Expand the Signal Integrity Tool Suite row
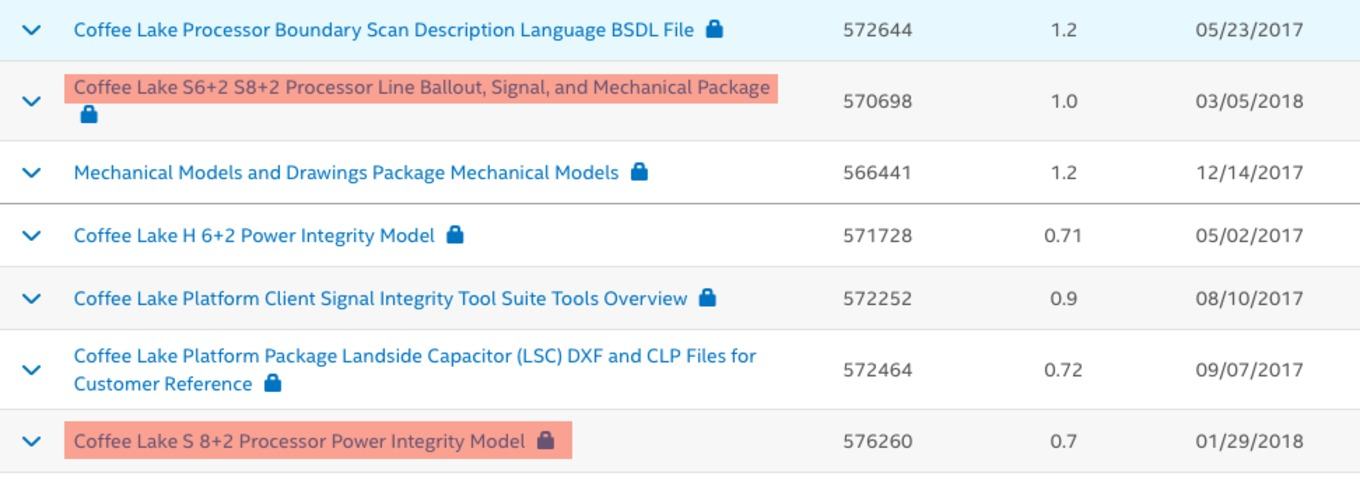Image resolution: width=1360 pixels, height=480 pixels. [x=32, y=298]
